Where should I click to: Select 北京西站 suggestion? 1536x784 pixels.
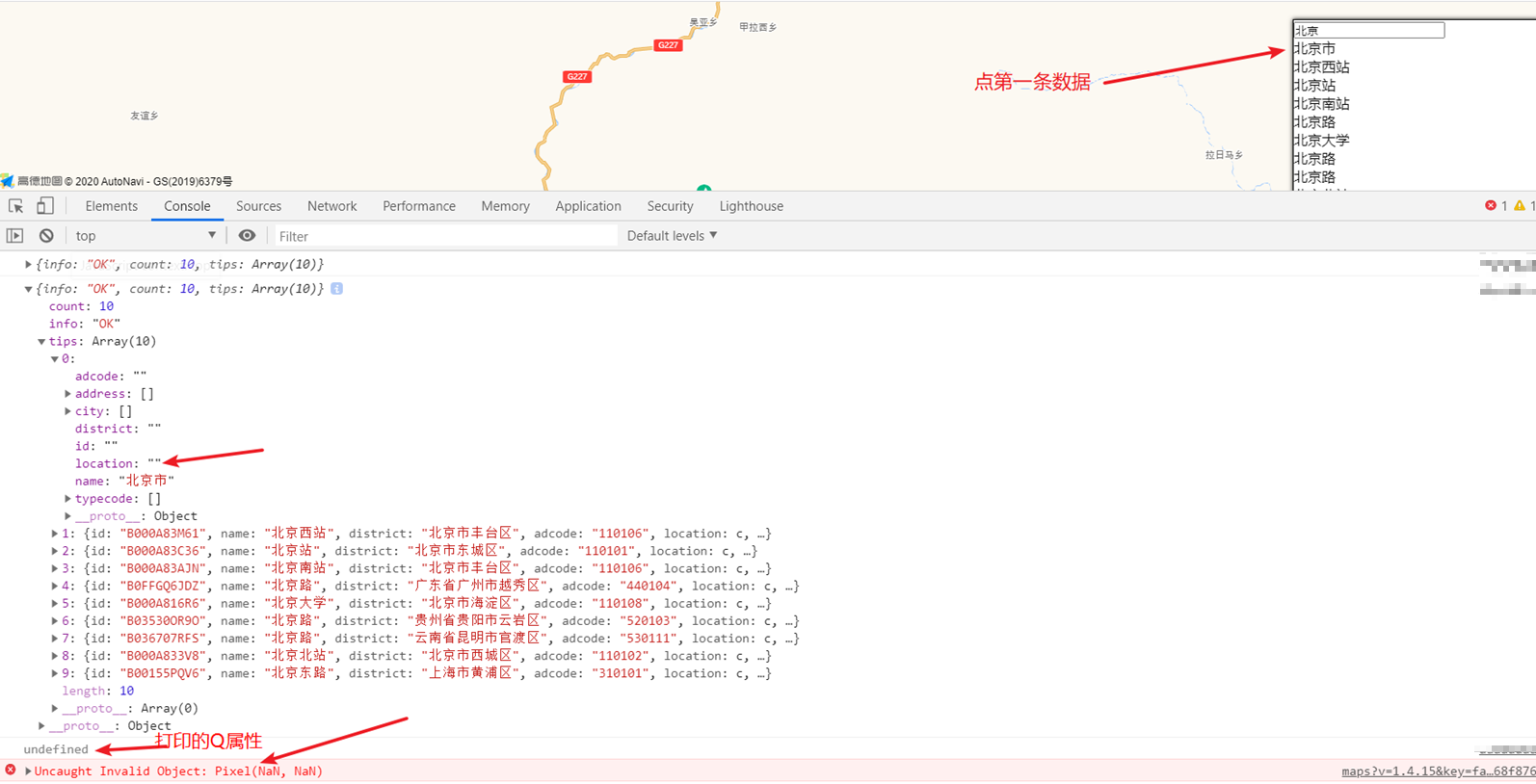click(x=1321, y=66)
